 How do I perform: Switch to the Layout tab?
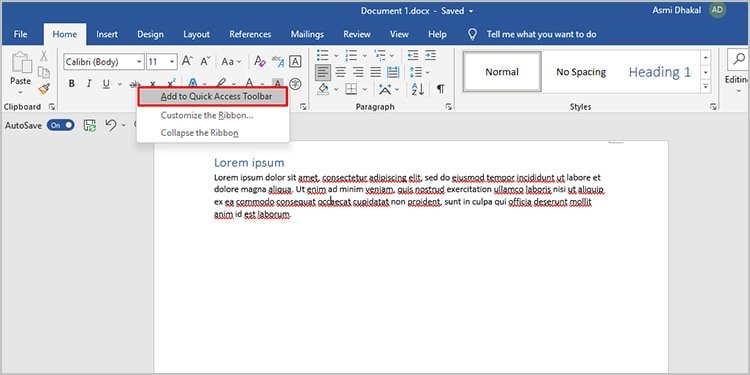pyautogui.click(x=197, y=34)
